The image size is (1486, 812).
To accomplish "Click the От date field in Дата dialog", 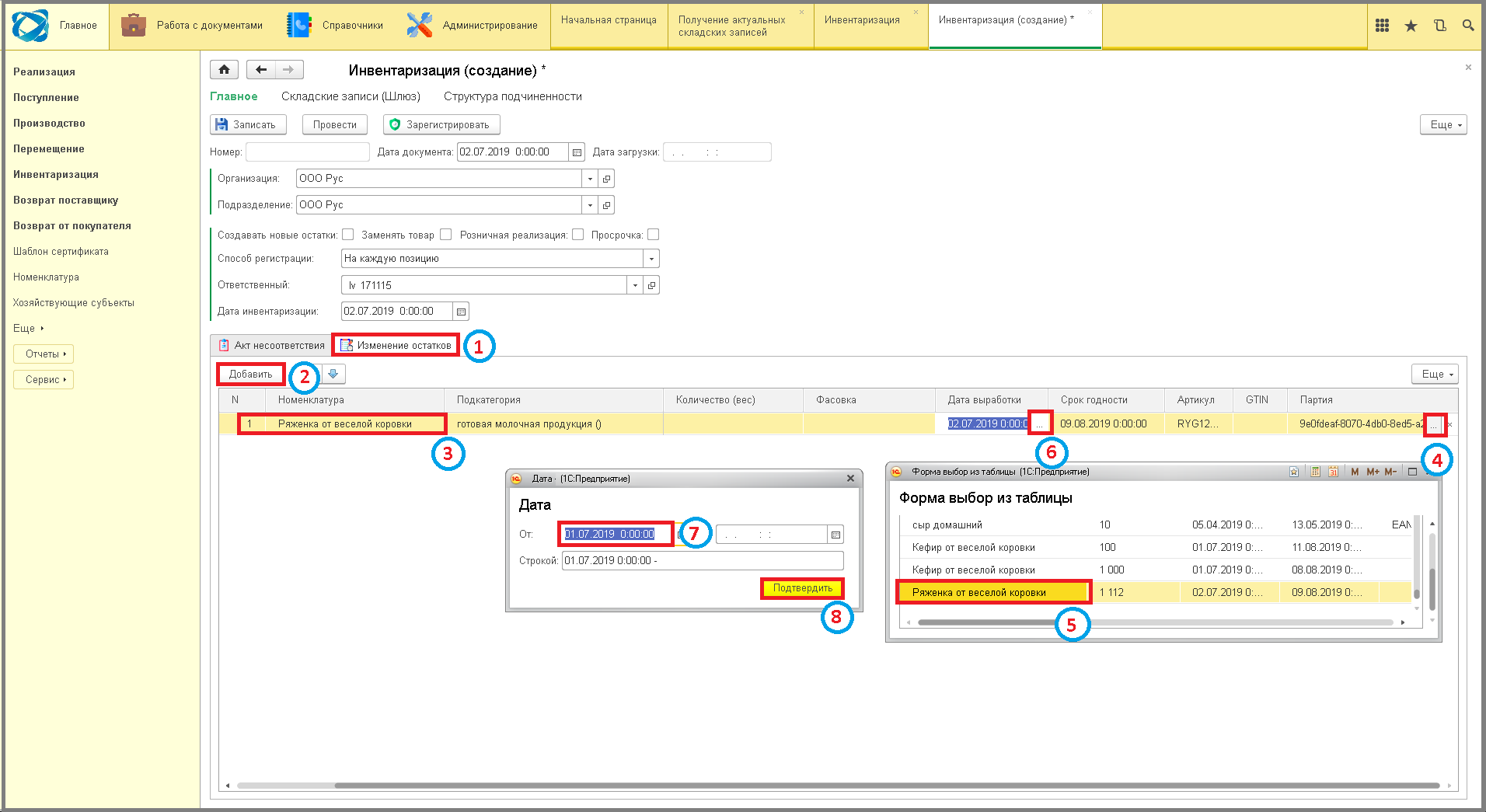I will [x=616, y=535].
